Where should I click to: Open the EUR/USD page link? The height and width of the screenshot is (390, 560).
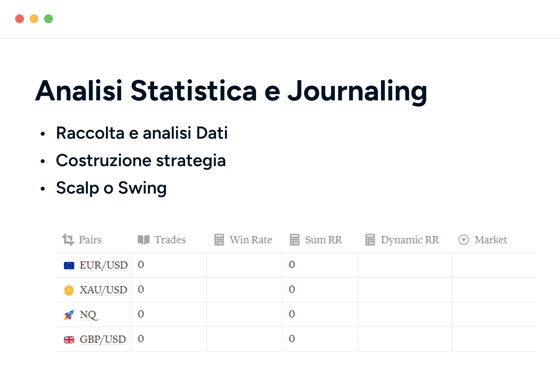pyautogui.click(x=104, y=265)
